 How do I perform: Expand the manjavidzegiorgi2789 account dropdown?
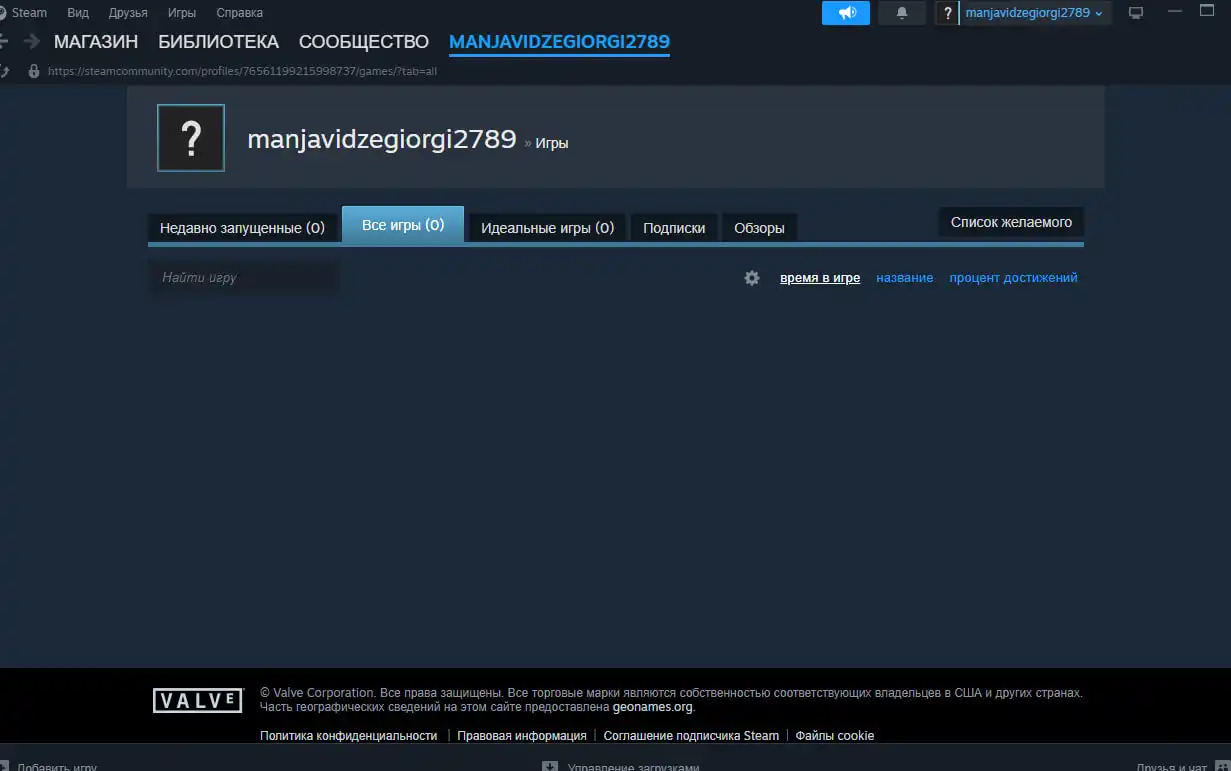click(1034, 13)
